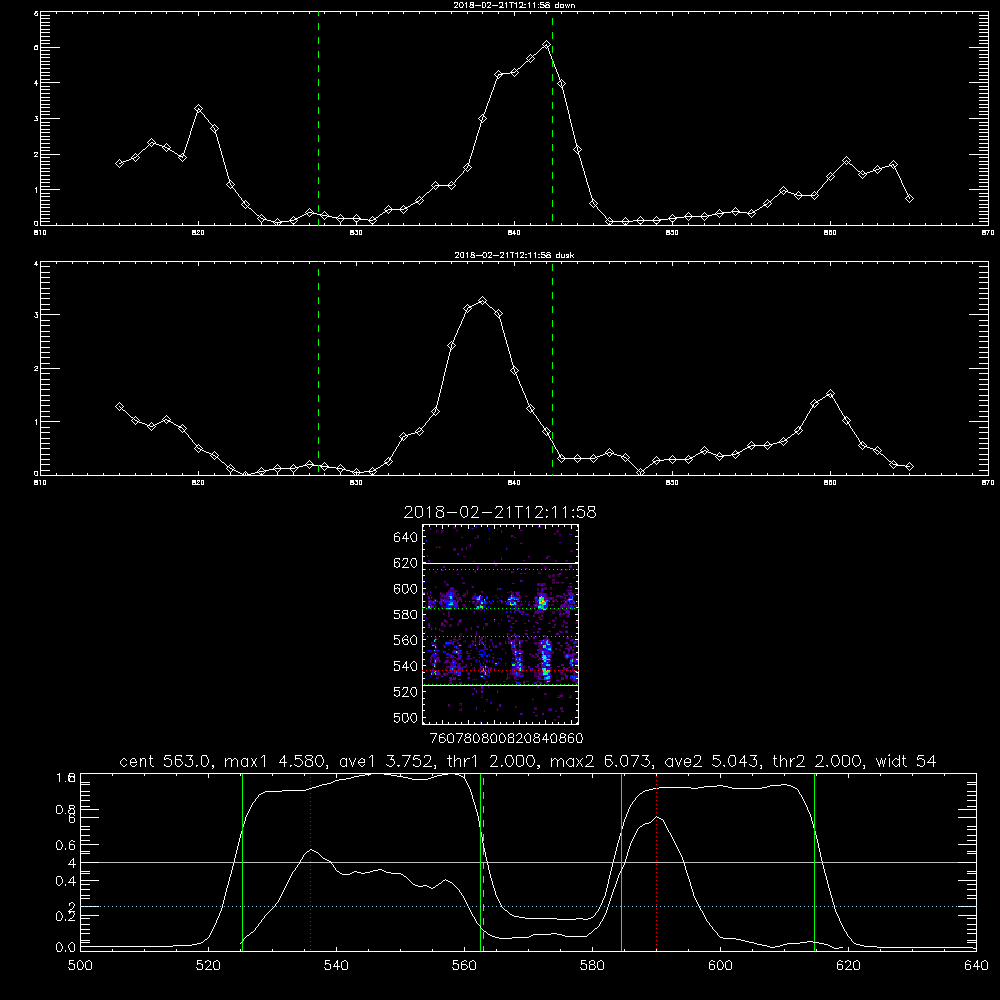This screenshot has height=1000, width=1000.
Task: Click the dotted horizontal threshold line at level 2
Action: [x=528, y=906]
